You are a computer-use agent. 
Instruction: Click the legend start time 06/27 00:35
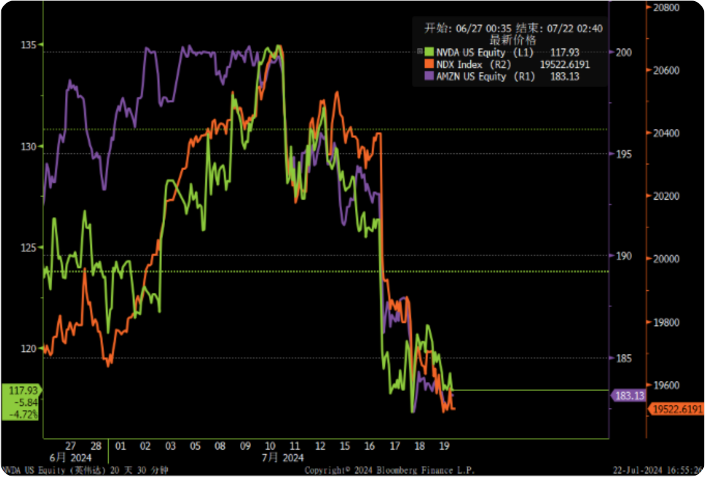[468, 28]
